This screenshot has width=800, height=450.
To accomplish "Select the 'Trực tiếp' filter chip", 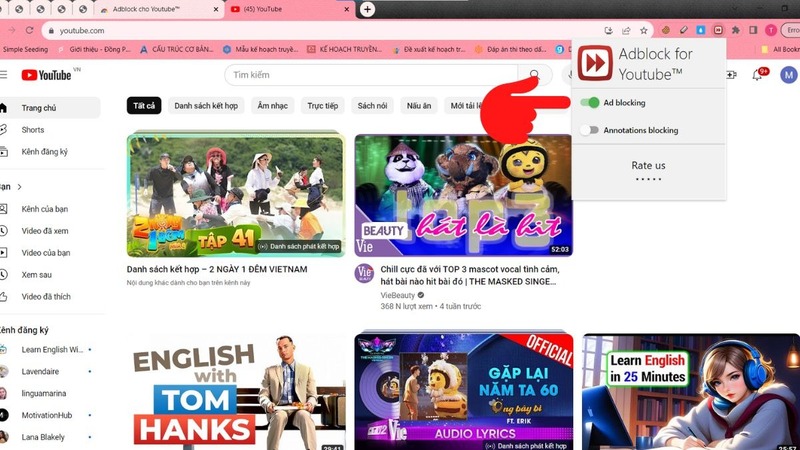I will 322,106.
